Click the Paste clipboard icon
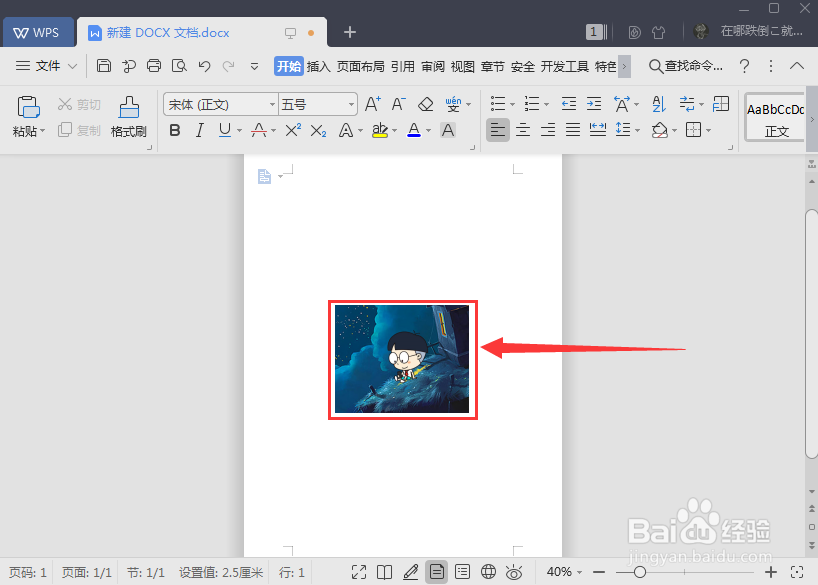This screenshot has width=818, height=585. [28, 108]
